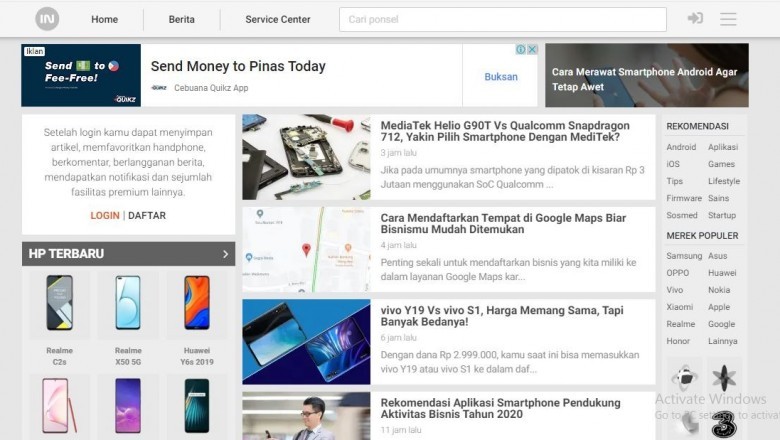The image size is (780, 440).
Task: Click the DAFTAR registration link
Action: 147,216
